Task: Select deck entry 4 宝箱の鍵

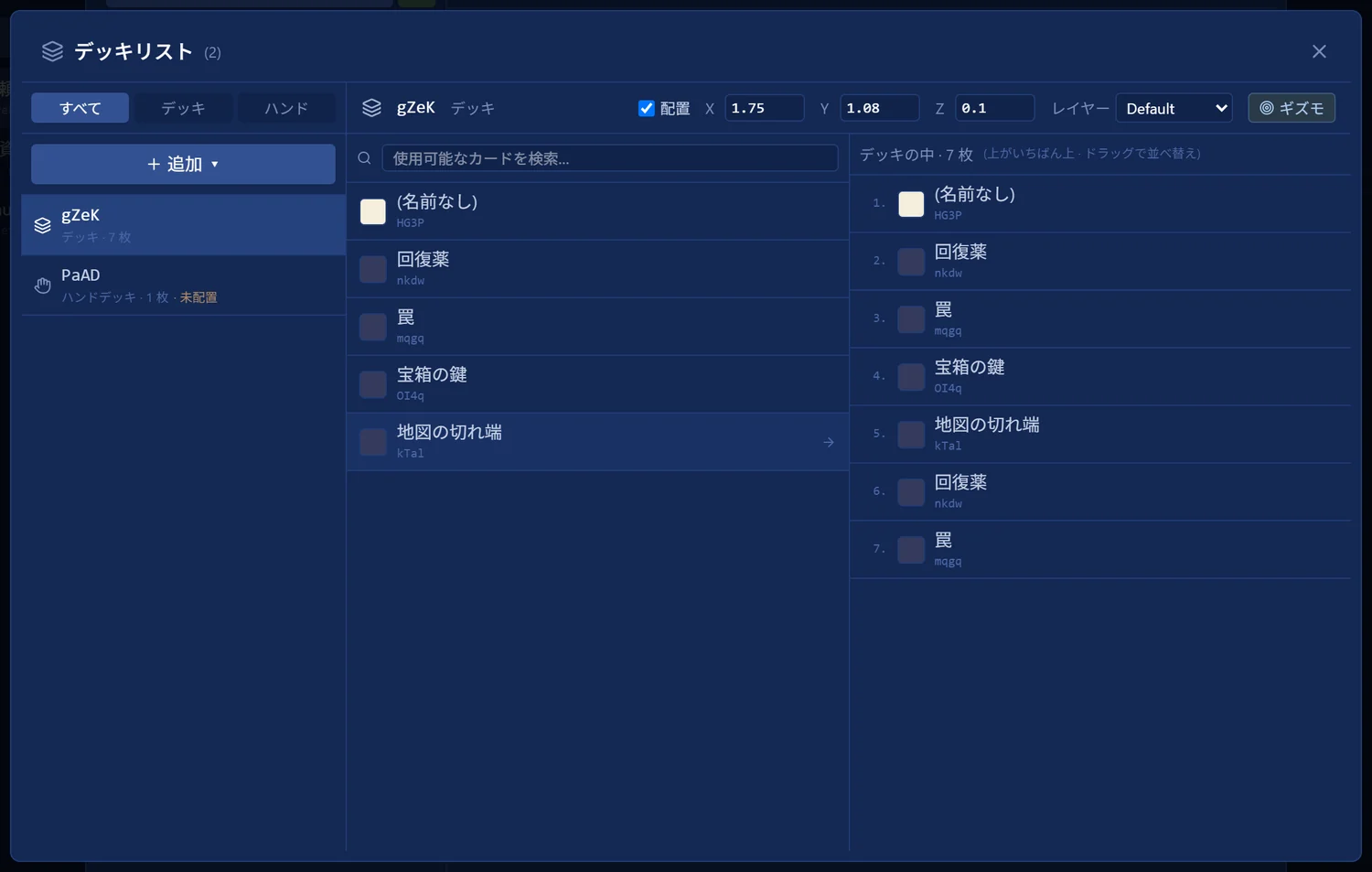Action: click(x=1100, y=377)
